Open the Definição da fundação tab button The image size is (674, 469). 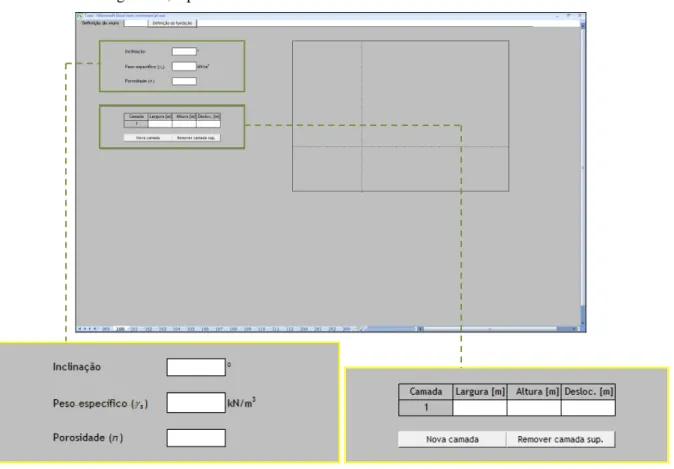click(x=172, y=23)
